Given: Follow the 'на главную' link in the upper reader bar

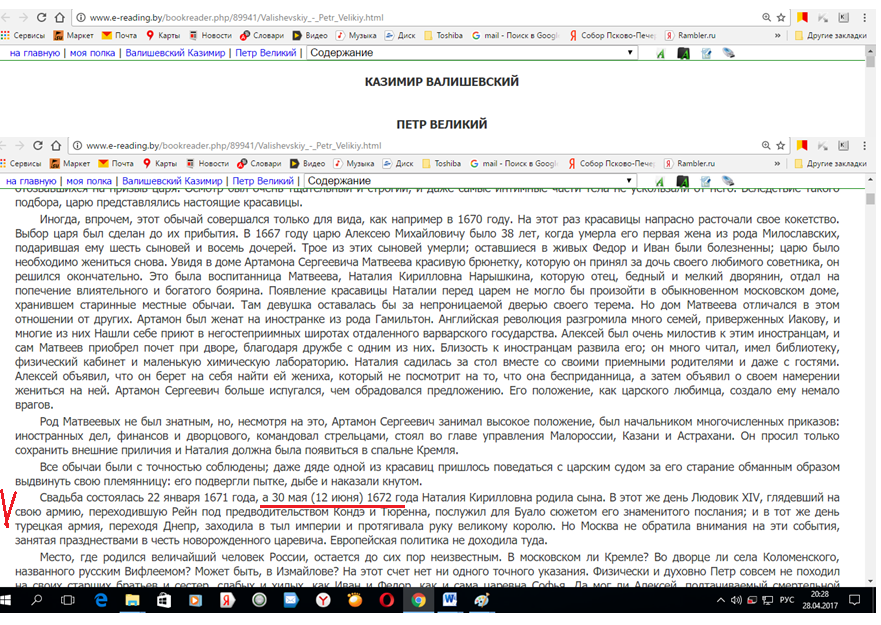Looking at the screenshot, I should coord(35,53).
